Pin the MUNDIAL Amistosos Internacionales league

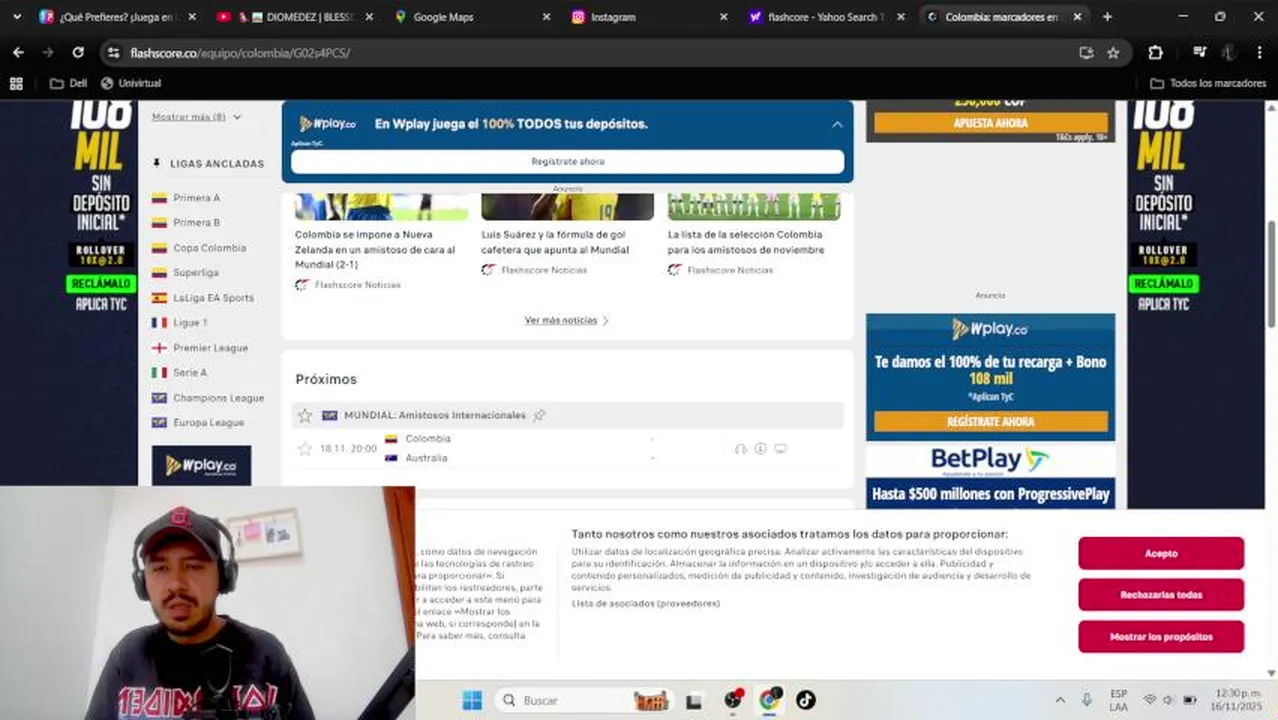click(539, 415)
